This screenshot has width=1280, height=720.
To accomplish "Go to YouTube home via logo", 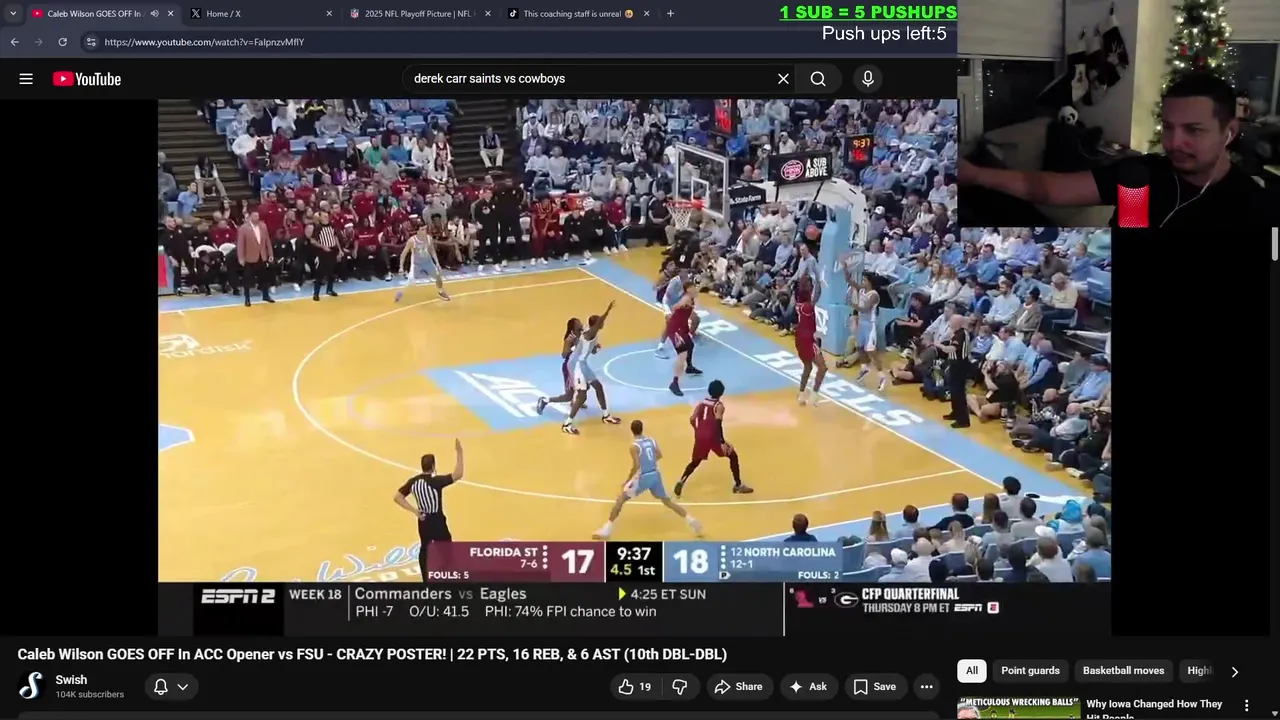I will click(87, 79).
